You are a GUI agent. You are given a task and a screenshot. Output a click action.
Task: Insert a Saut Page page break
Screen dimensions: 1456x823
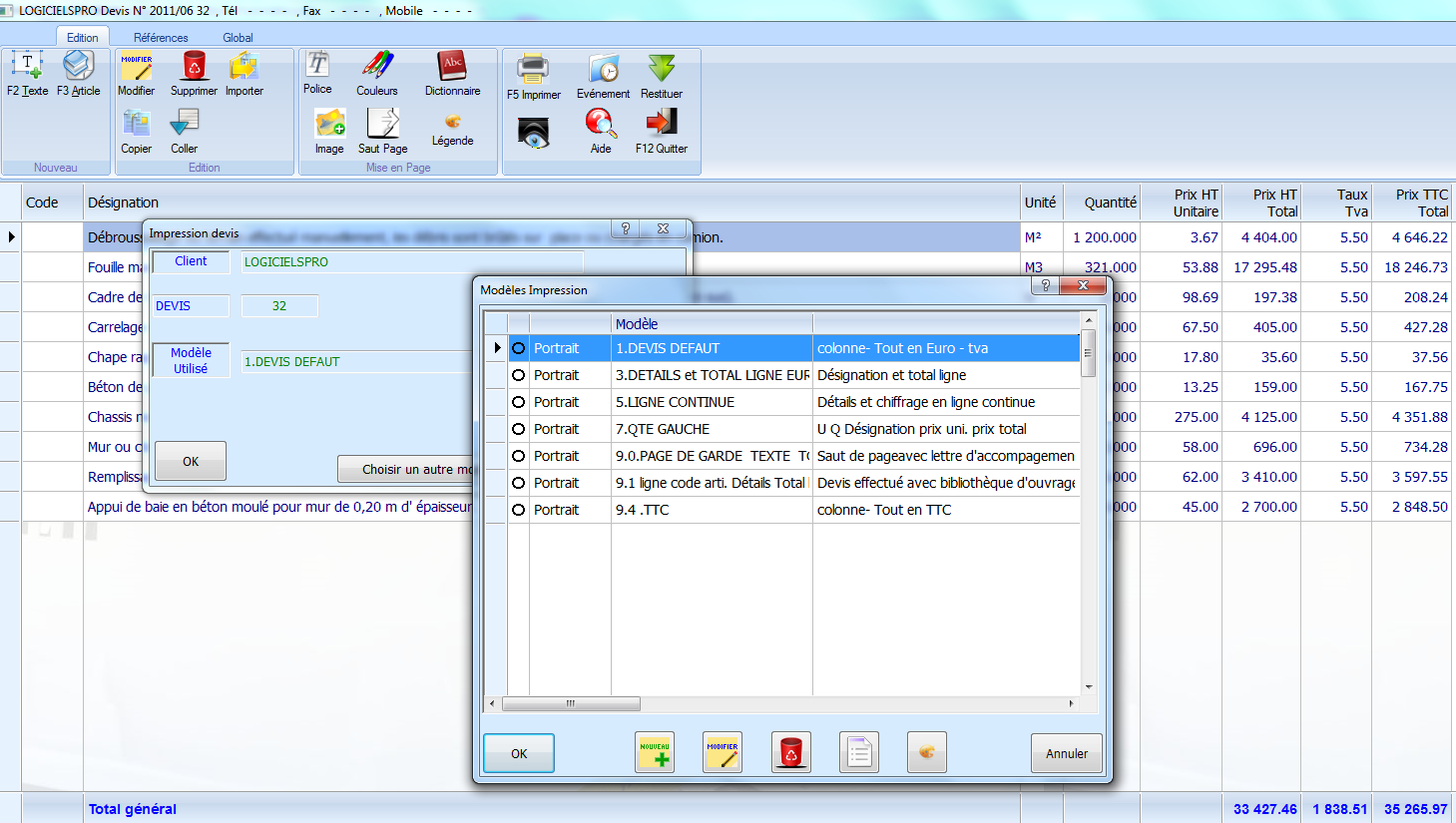pos(382,125)
